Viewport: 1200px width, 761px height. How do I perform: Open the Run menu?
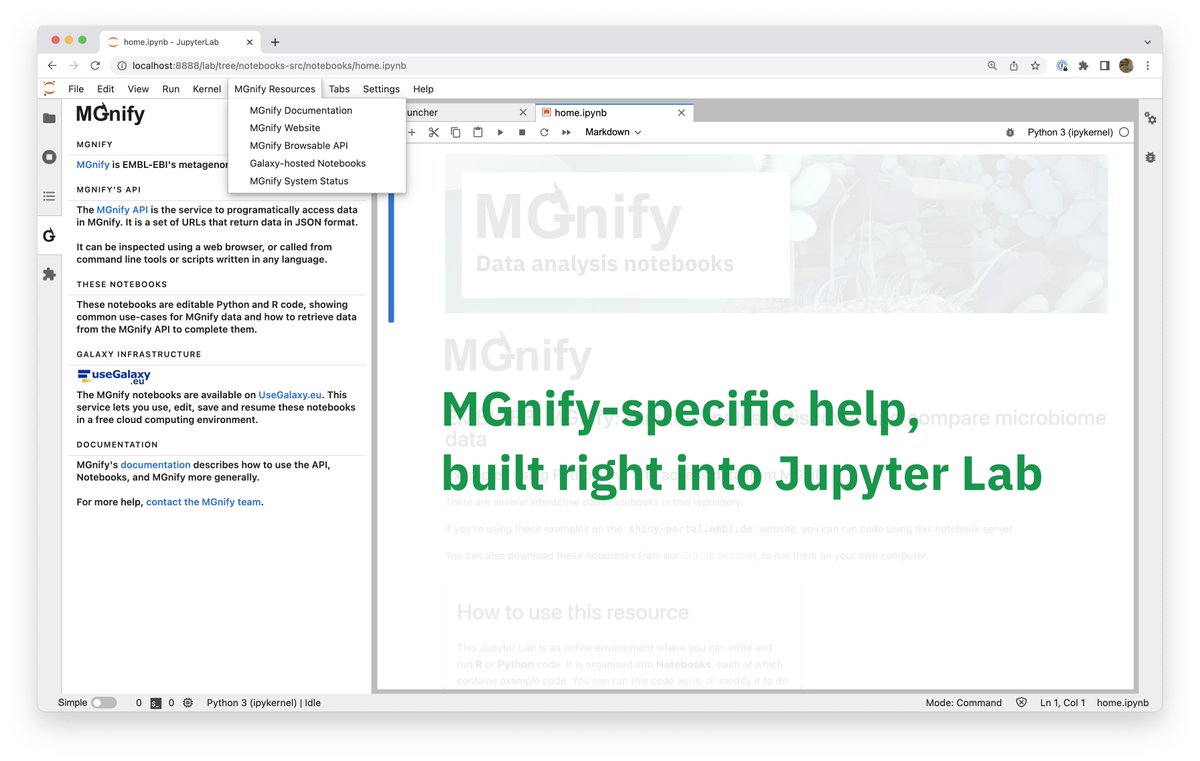coord(171,89)
